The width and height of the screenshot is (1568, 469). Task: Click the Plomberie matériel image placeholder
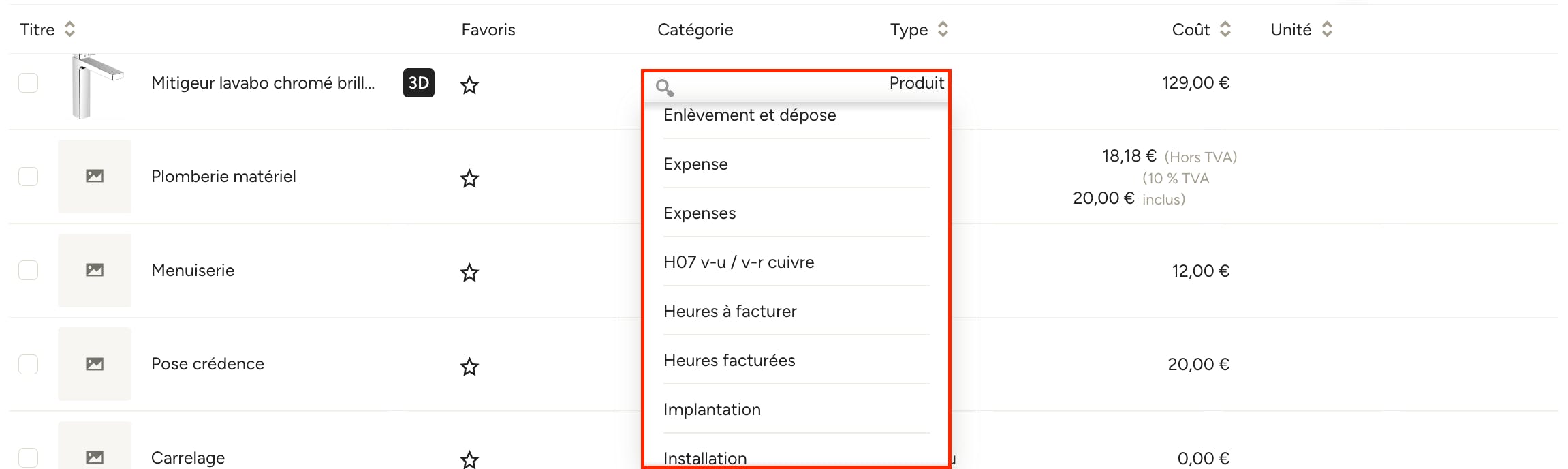95,177
